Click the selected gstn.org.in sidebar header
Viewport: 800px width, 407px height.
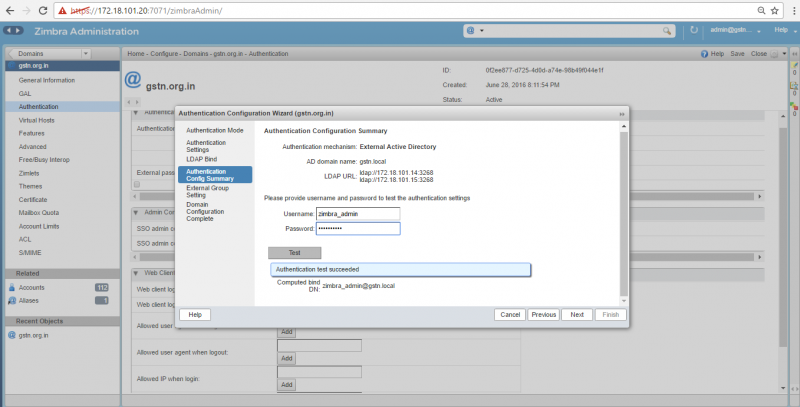click(62, 66)
